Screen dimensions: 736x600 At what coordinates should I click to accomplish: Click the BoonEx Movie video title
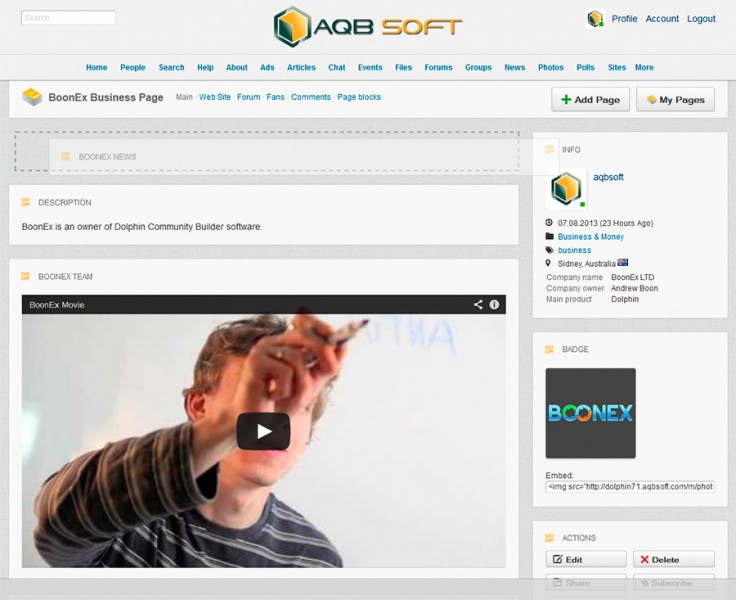coord(57,305)
